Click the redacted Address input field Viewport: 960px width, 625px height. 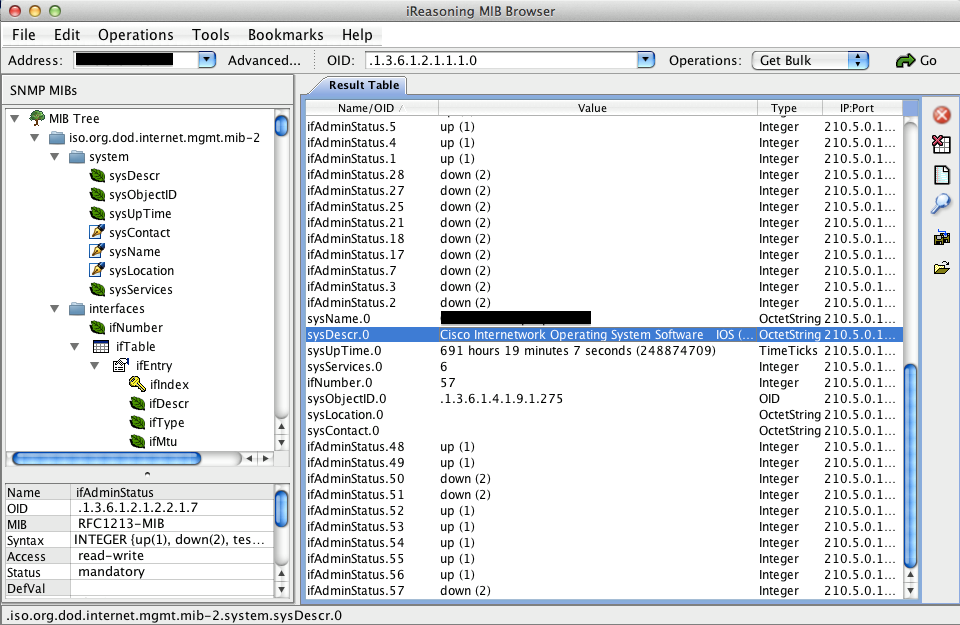136,60
